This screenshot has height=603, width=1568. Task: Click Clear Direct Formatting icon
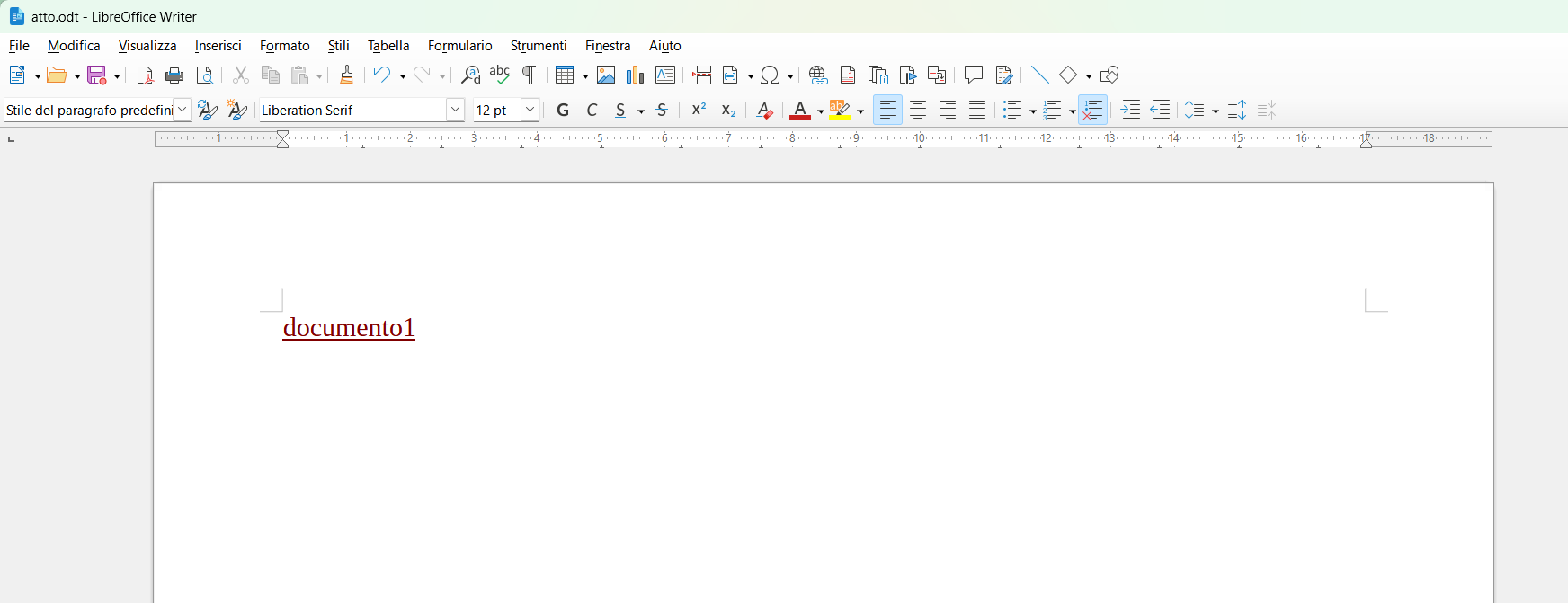pos(764,111)
